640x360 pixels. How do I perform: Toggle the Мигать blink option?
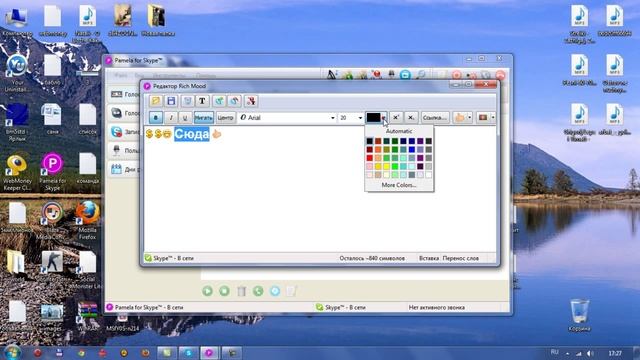pyautogui.click(x=204, y=118)
